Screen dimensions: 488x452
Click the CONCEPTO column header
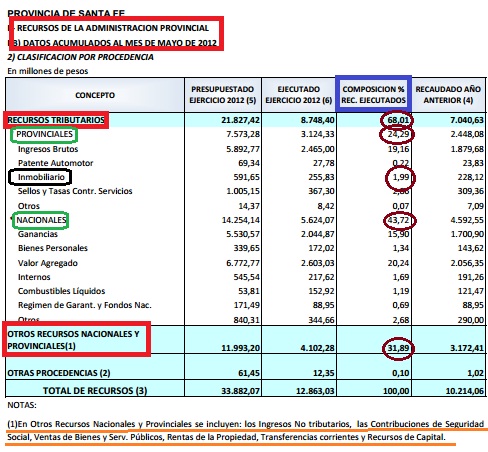point(95,95)
